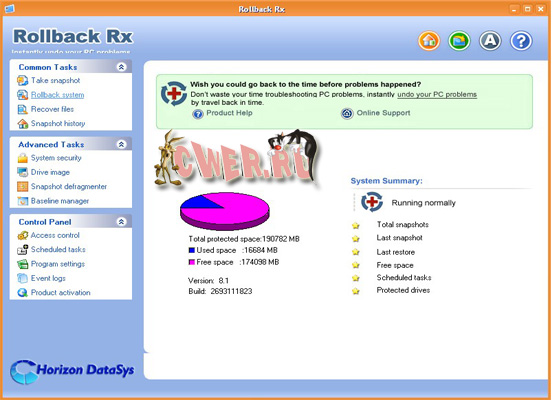560x400 pixels.
Task: Open Rollback system link
Action: click(x=58, y=95)
